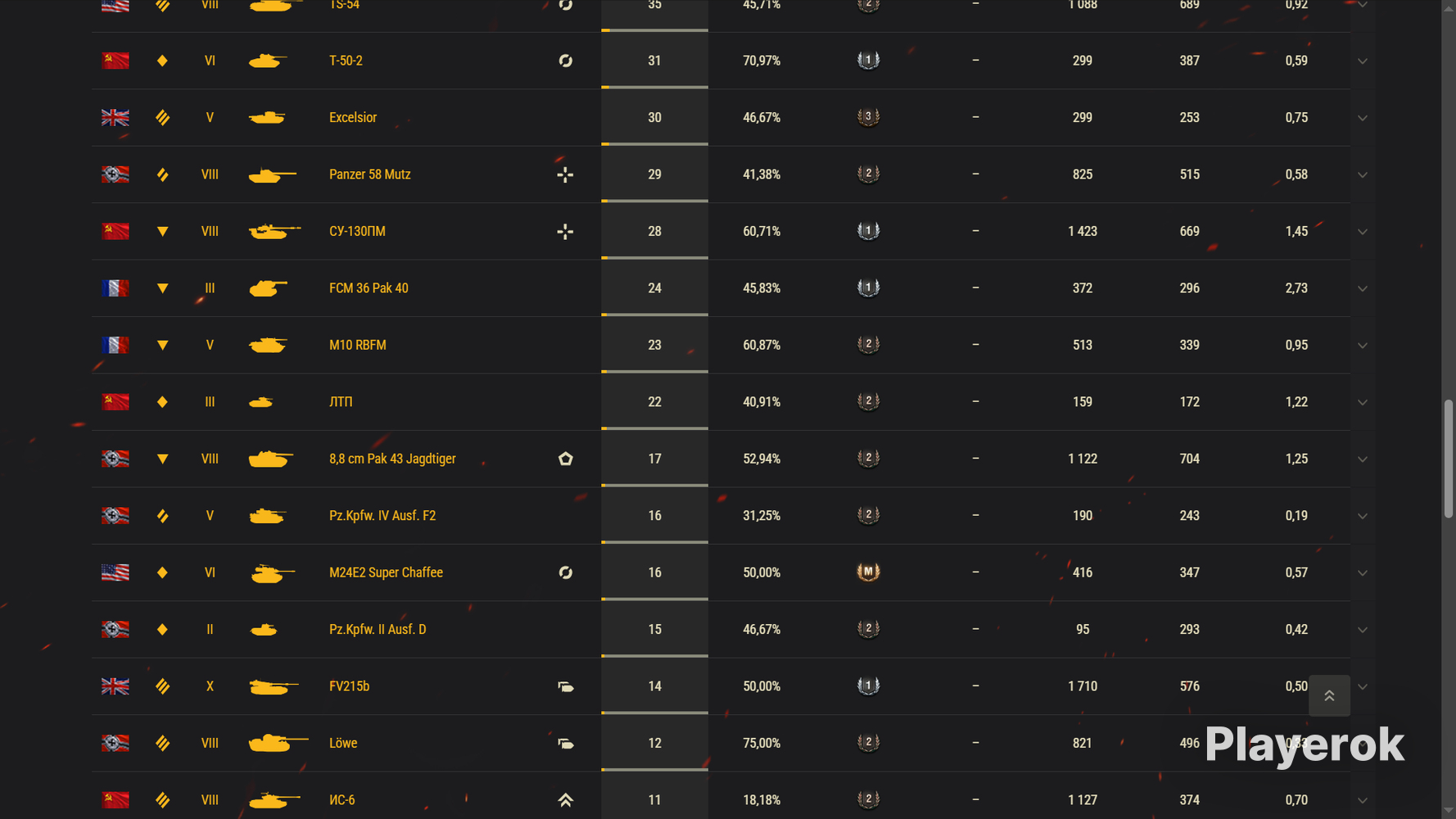The height and width of the screenshot is (819, 1456).
Task: Click the shell icon next to Löwe
Action: 565,744
